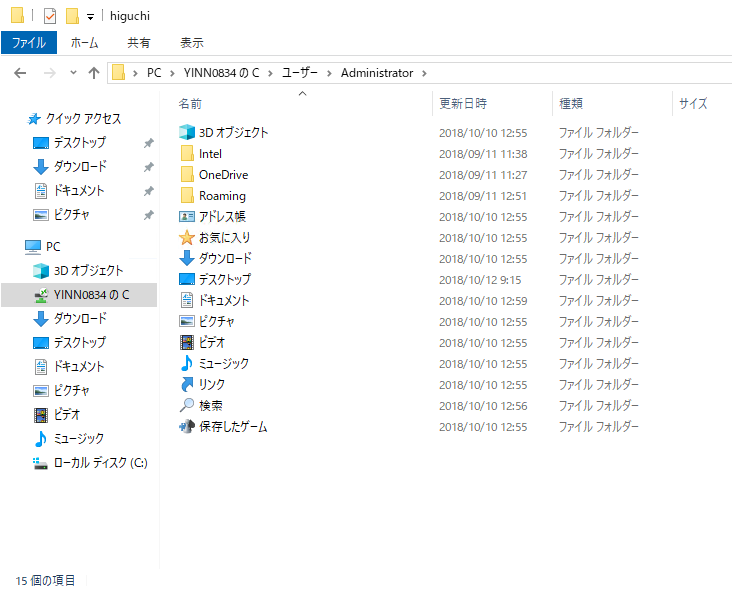732x592 pixels.
Task: Click the ピクチャ image icon in file list
Action: point(187,321)
